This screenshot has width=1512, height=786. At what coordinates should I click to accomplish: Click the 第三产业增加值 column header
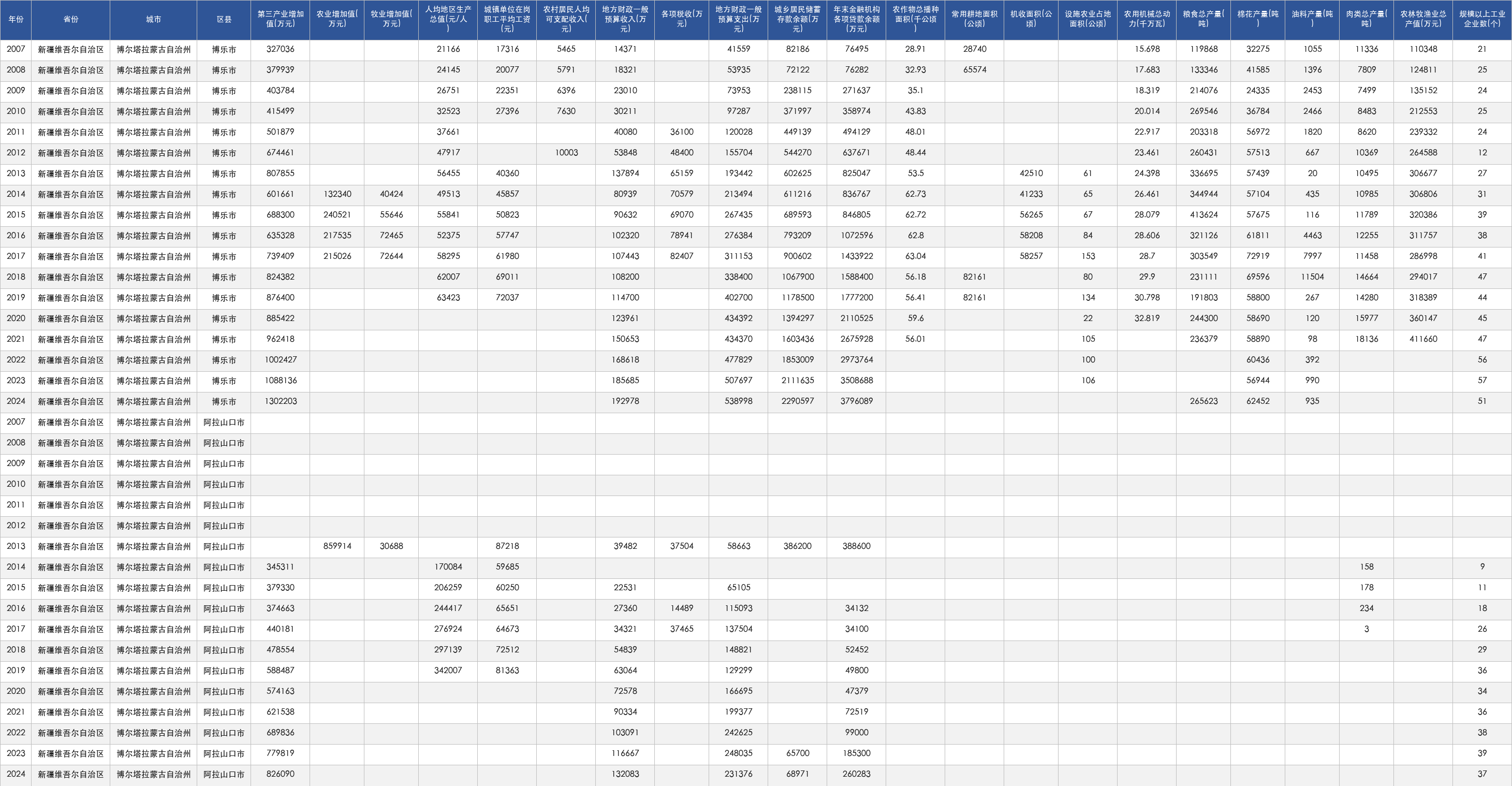tap(281, 19)
